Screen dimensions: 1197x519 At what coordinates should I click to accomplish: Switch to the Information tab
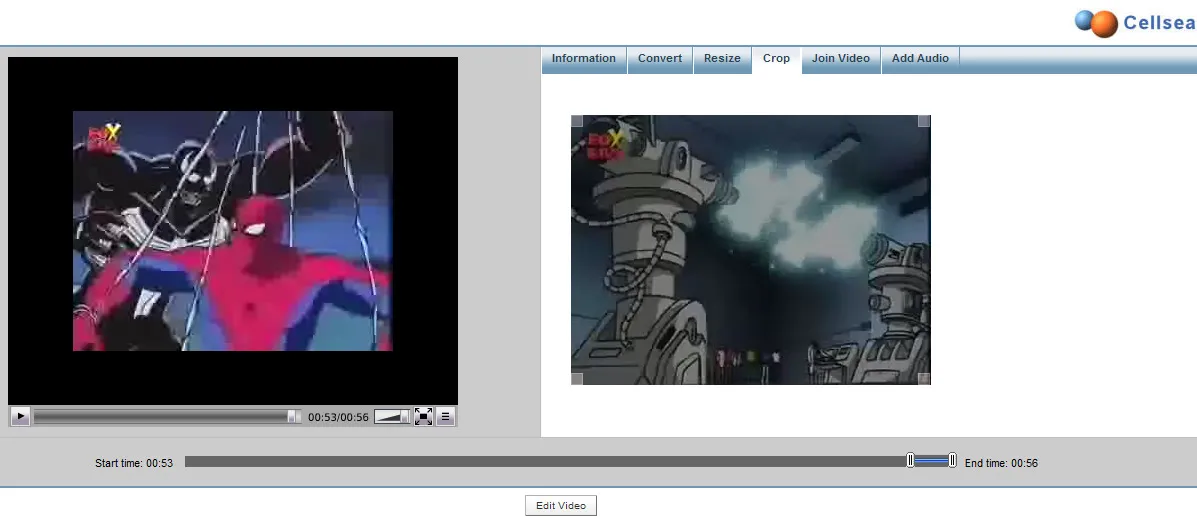(584, 59)
